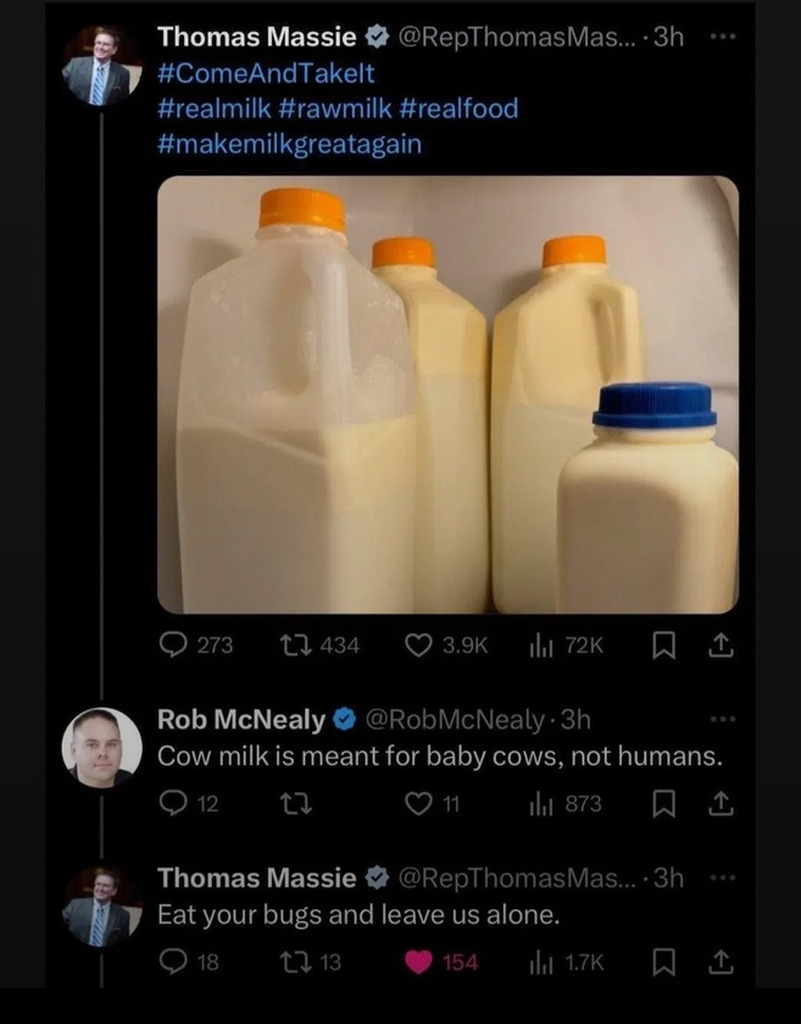This screenshot has height=1024, width=801.
Task: Open the #ComeAndTakeIt hashtag
Action: (257, 73)
